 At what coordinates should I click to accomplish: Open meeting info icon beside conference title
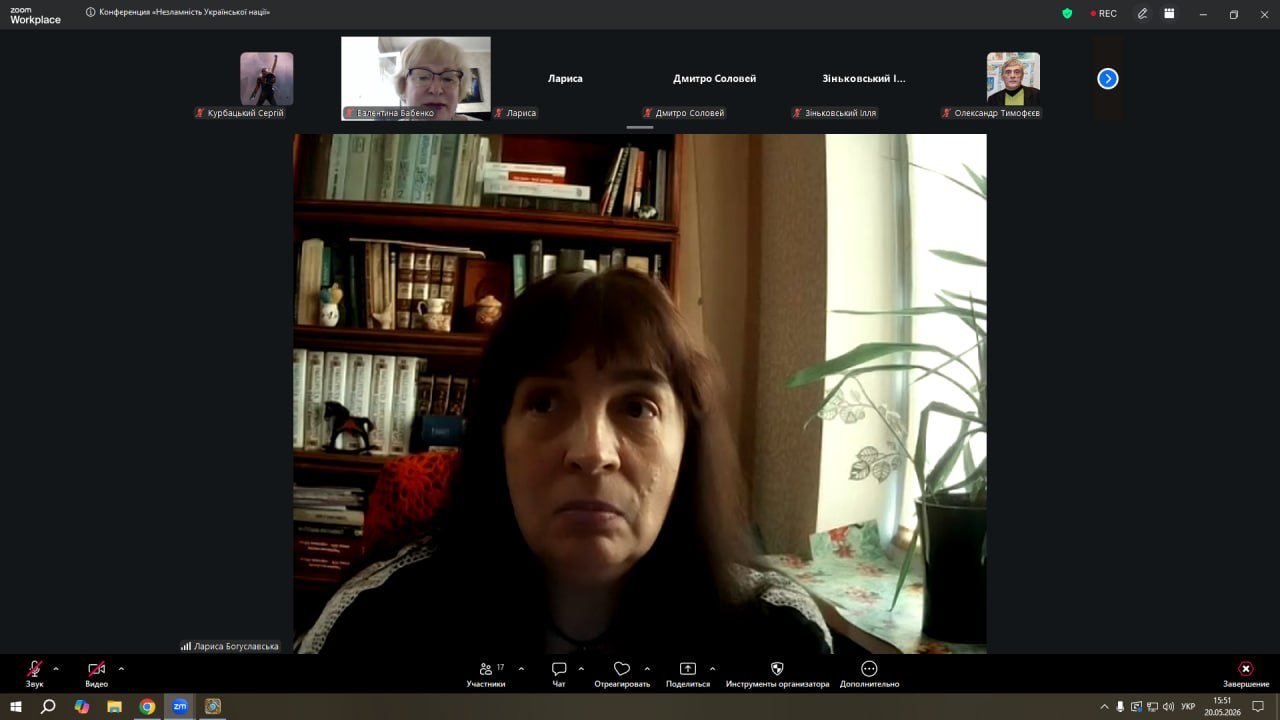[x=91, y=12]
